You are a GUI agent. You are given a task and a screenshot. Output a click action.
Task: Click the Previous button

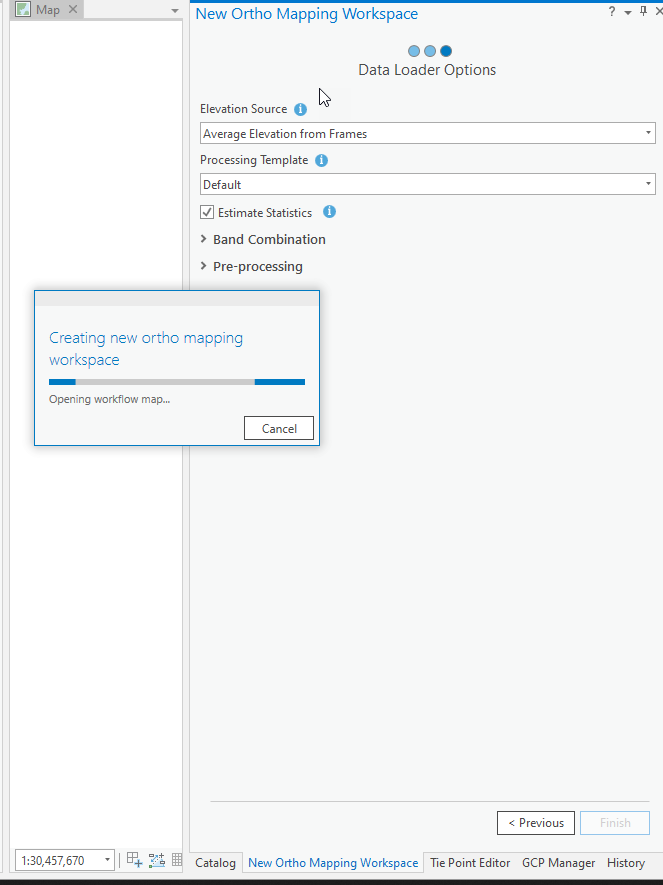(x=535, y=823)
